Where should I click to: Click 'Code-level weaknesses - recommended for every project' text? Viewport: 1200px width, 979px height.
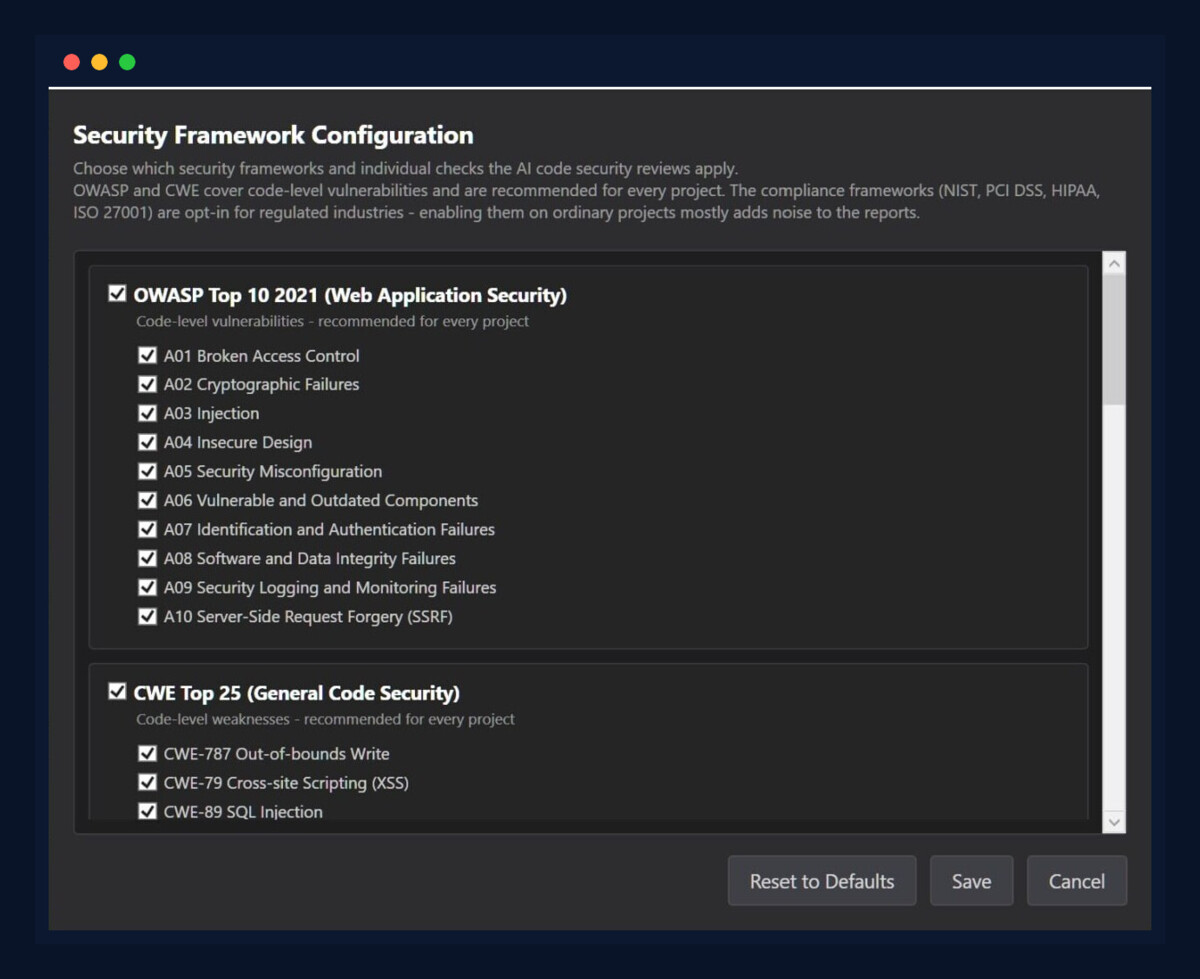click(325, 719)
